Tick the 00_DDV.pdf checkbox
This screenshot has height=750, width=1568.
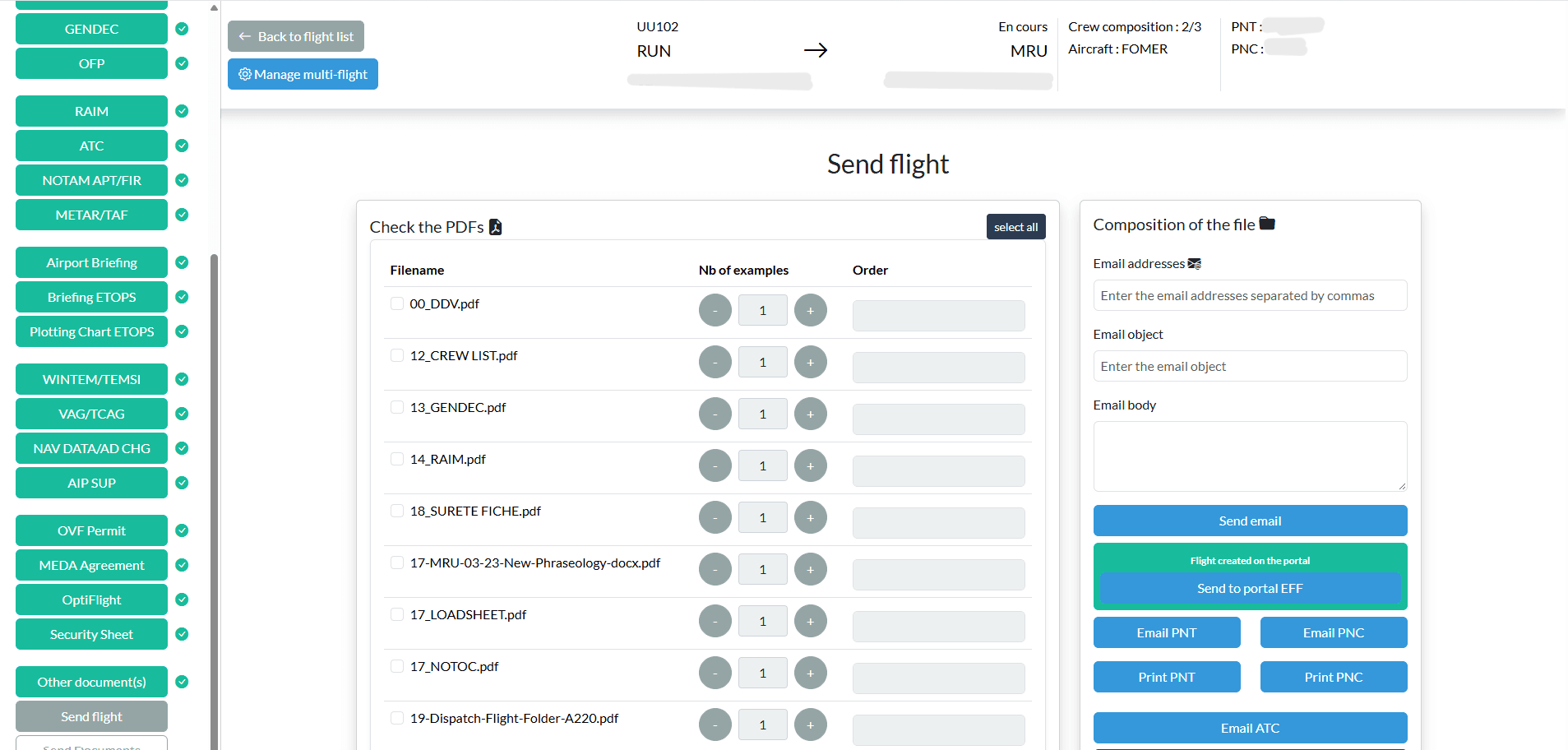[397, 303]
